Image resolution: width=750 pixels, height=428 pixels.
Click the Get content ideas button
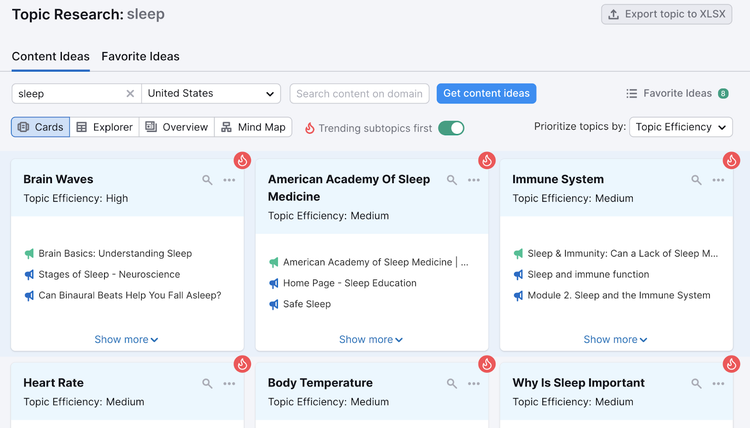tap(486, 94)
